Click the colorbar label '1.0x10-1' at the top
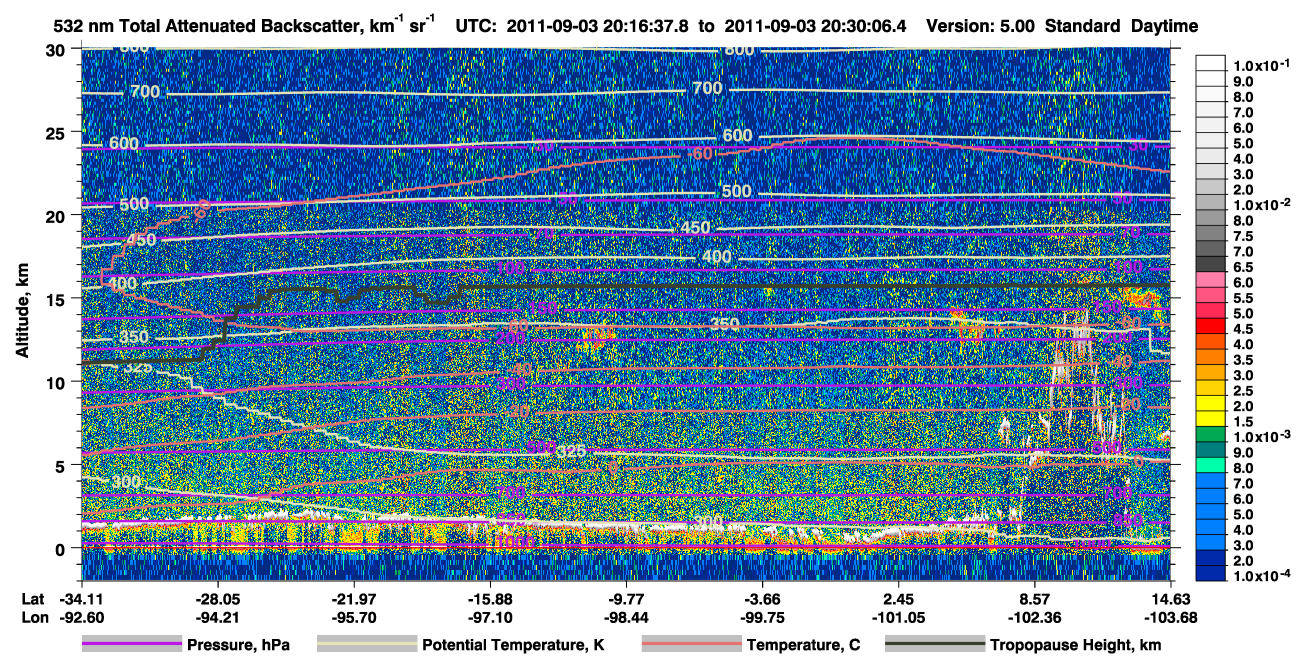 pyautogui.click(x=1263, y=65)
